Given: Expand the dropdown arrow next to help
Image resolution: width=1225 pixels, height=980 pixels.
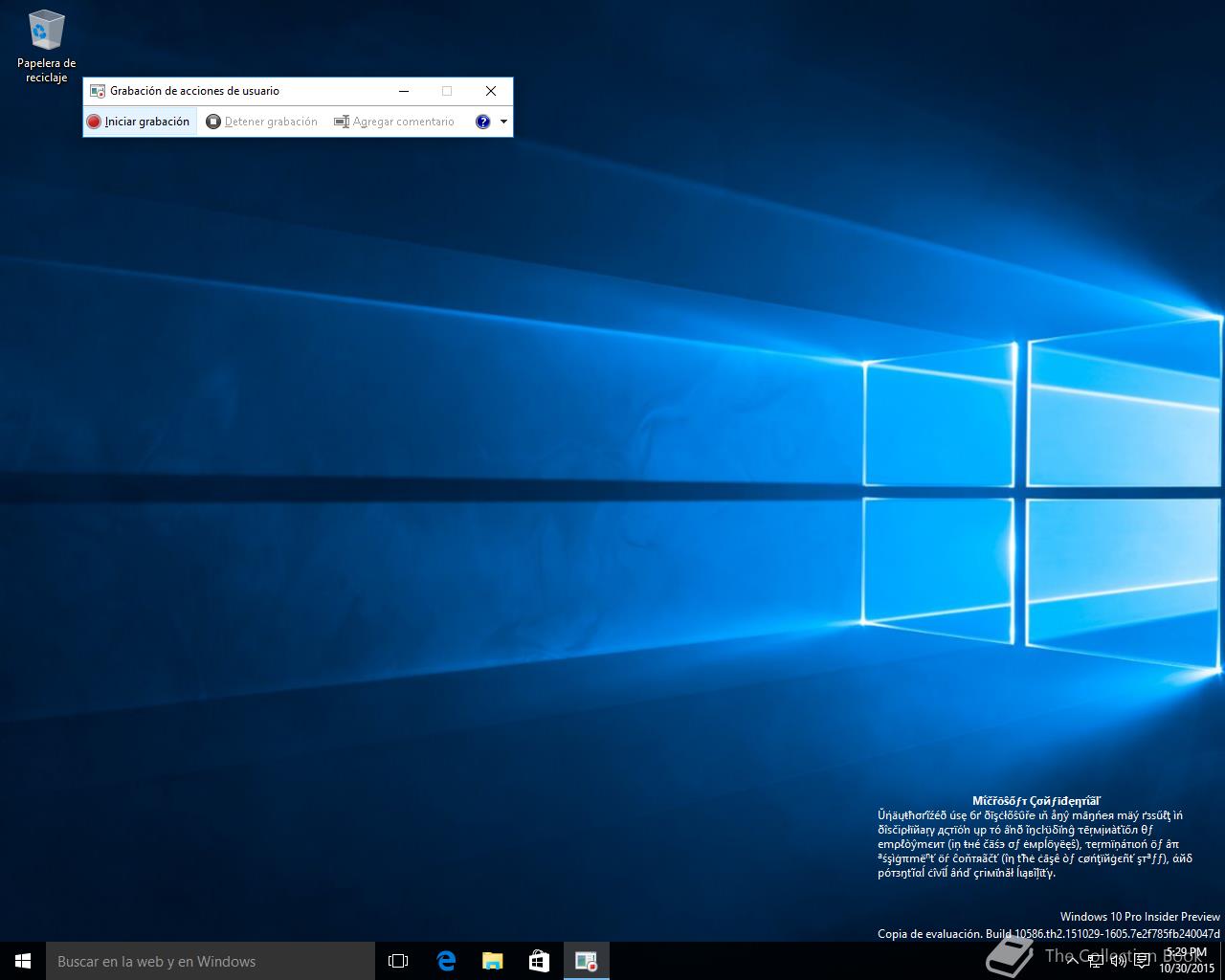Looking at the screenshot, I should 503,122.
